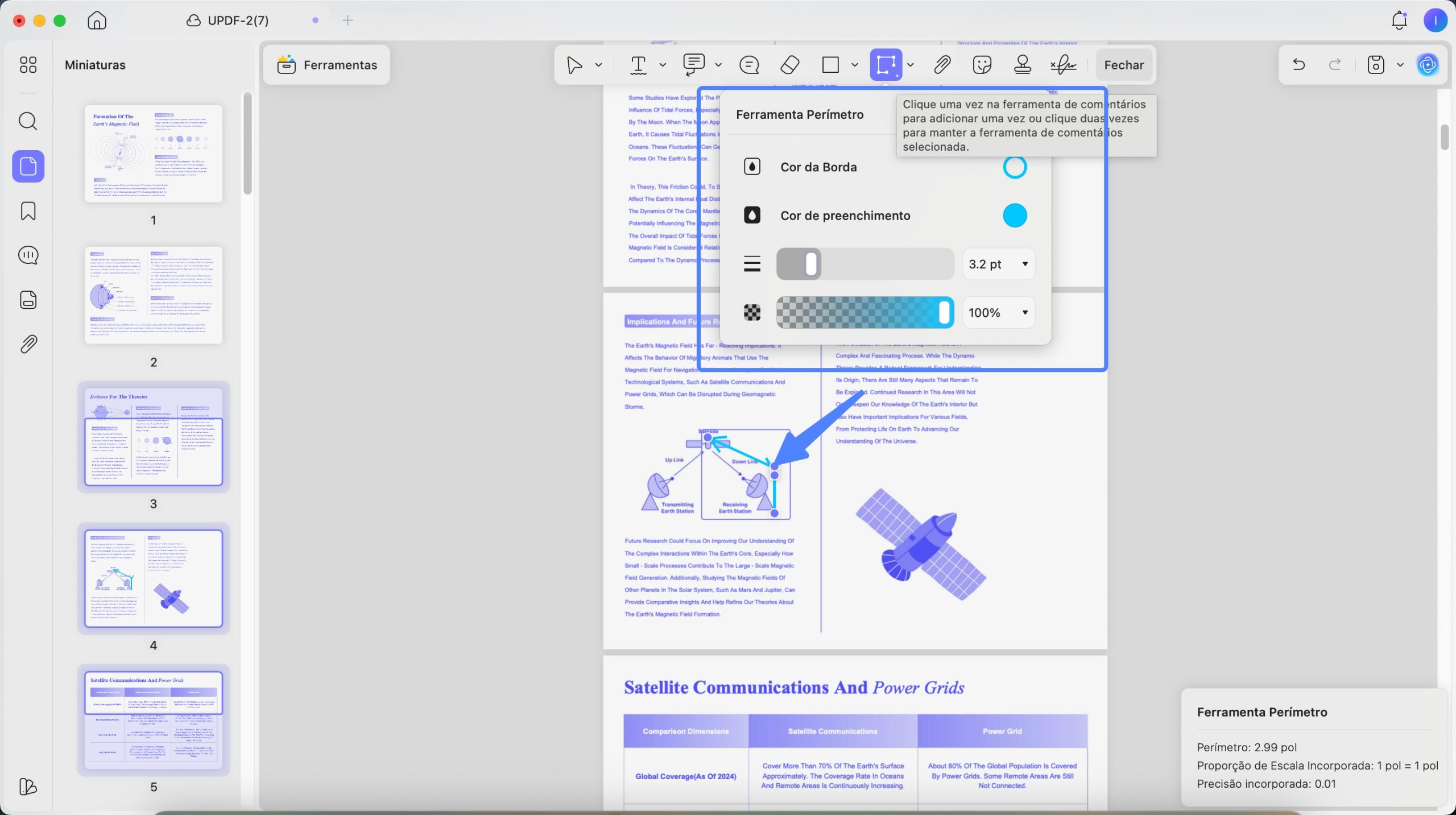Image resolution: width=1456 pixels, height=815 pixels.
Task: Expand the cursor tool dropdown arrow
Action: [598, 65]
